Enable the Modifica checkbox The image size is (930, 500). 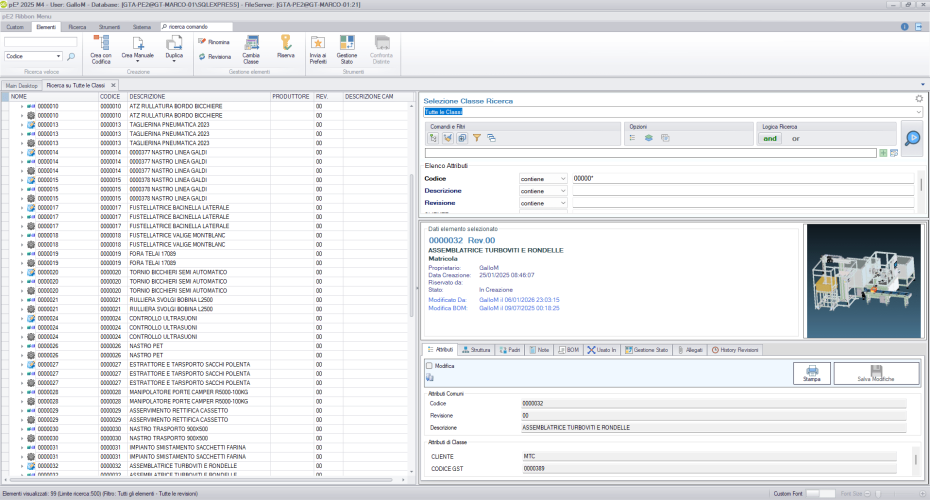429,367
